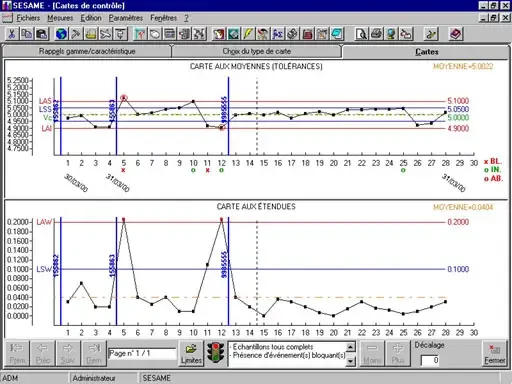This screenshot has width=512, height=384.
Task: Click the hammer tool icon
Action: click(76, 34)
